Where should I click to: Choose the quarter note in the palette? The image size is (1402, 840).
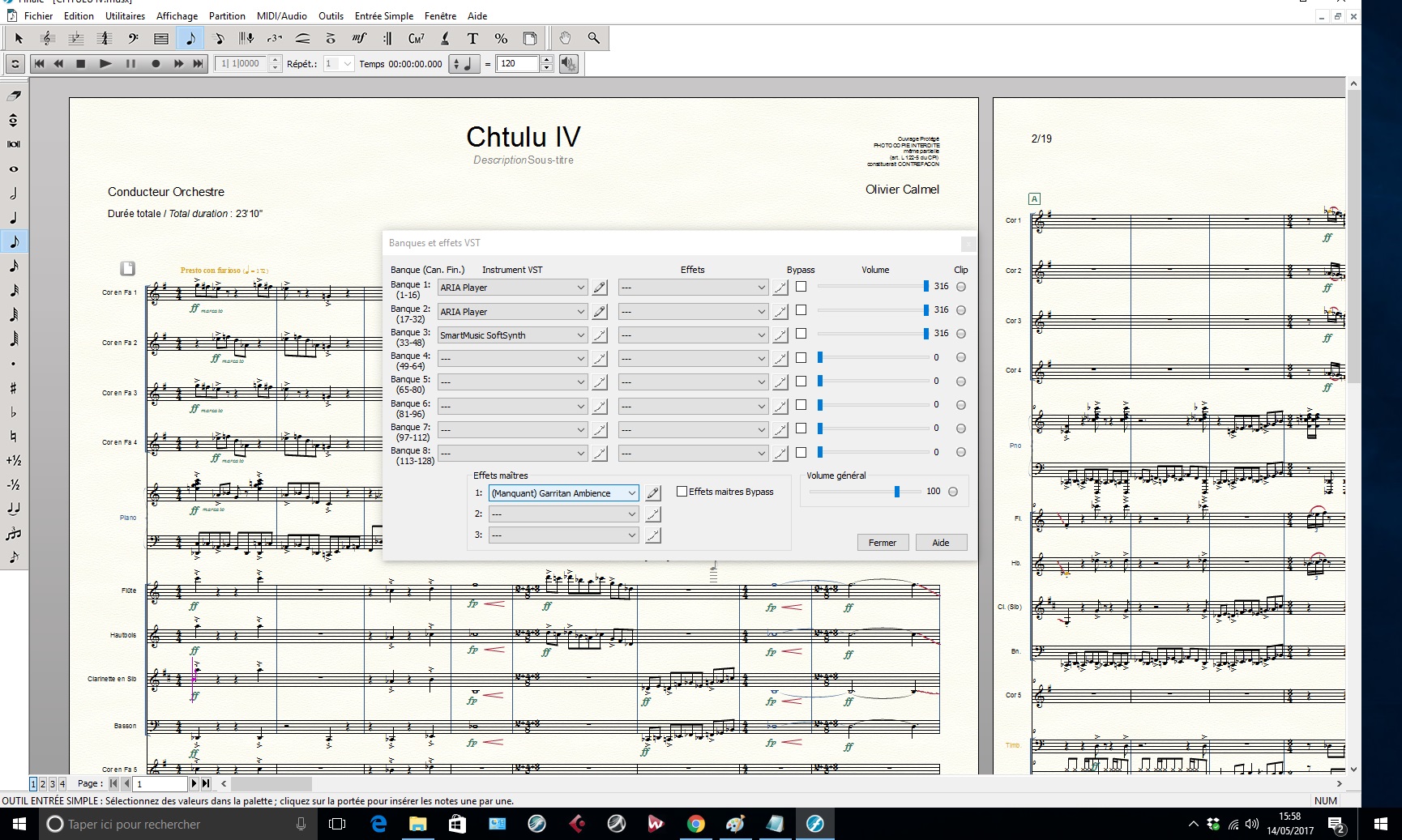coord(14,218)
